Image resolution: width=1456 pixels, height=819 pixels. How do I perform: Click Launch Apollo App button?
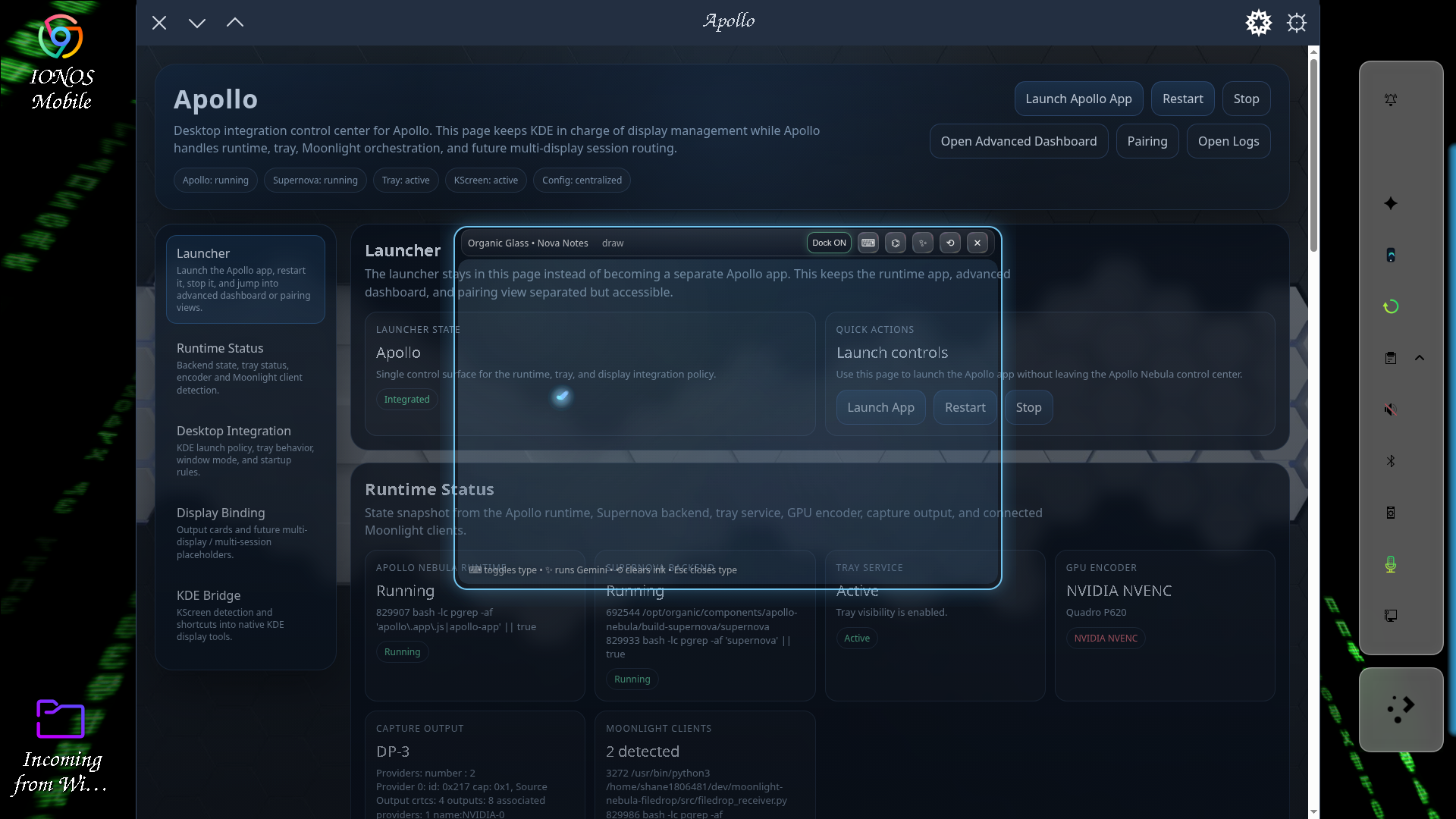click(1078, 99)
